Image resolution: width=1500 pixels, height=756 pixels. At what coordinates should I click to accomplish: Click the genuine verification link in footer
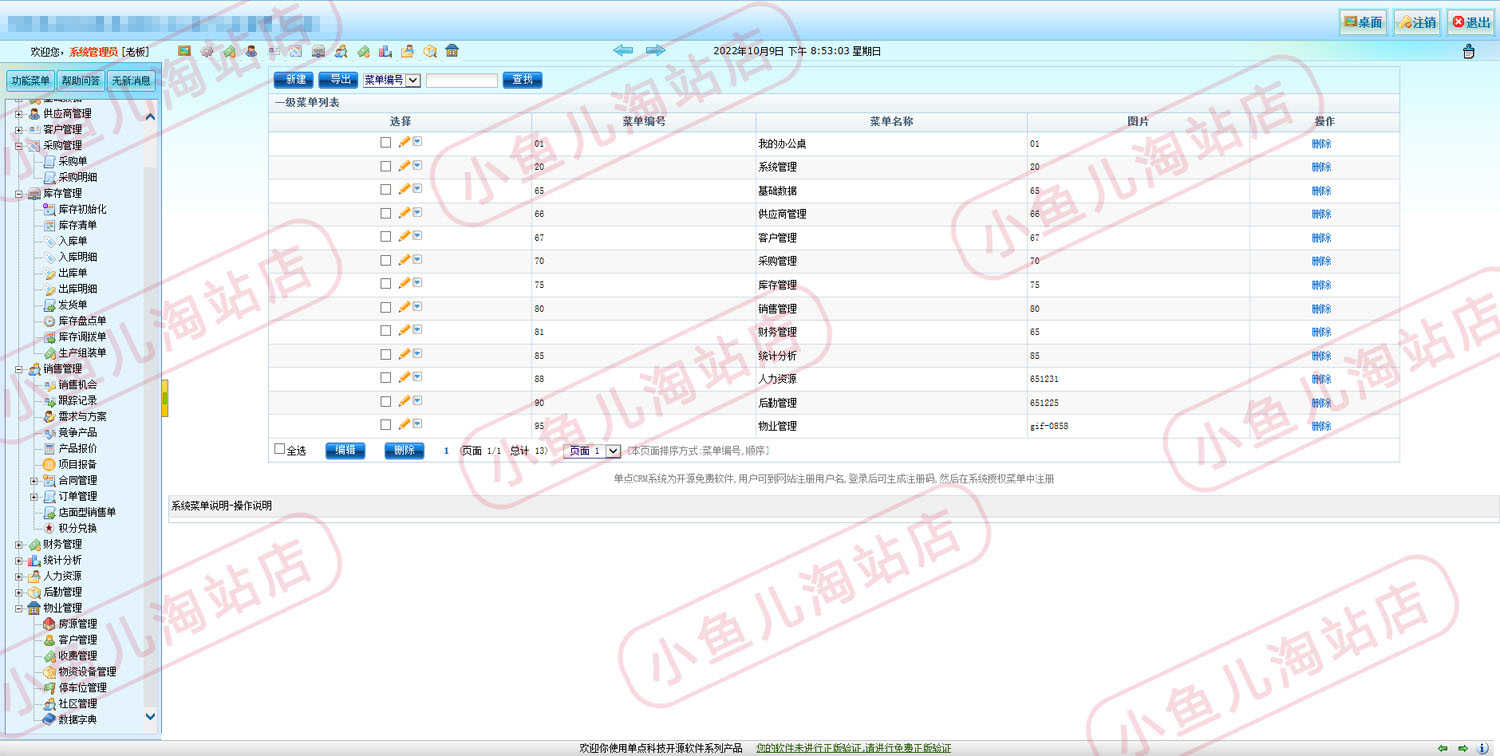(853, 748)
